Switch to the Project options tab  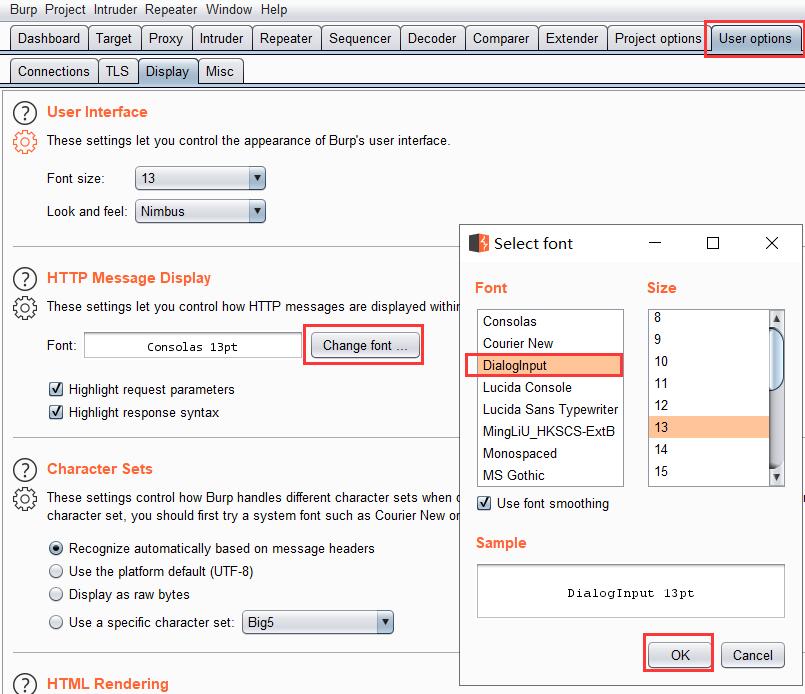(x=658, y=38)
